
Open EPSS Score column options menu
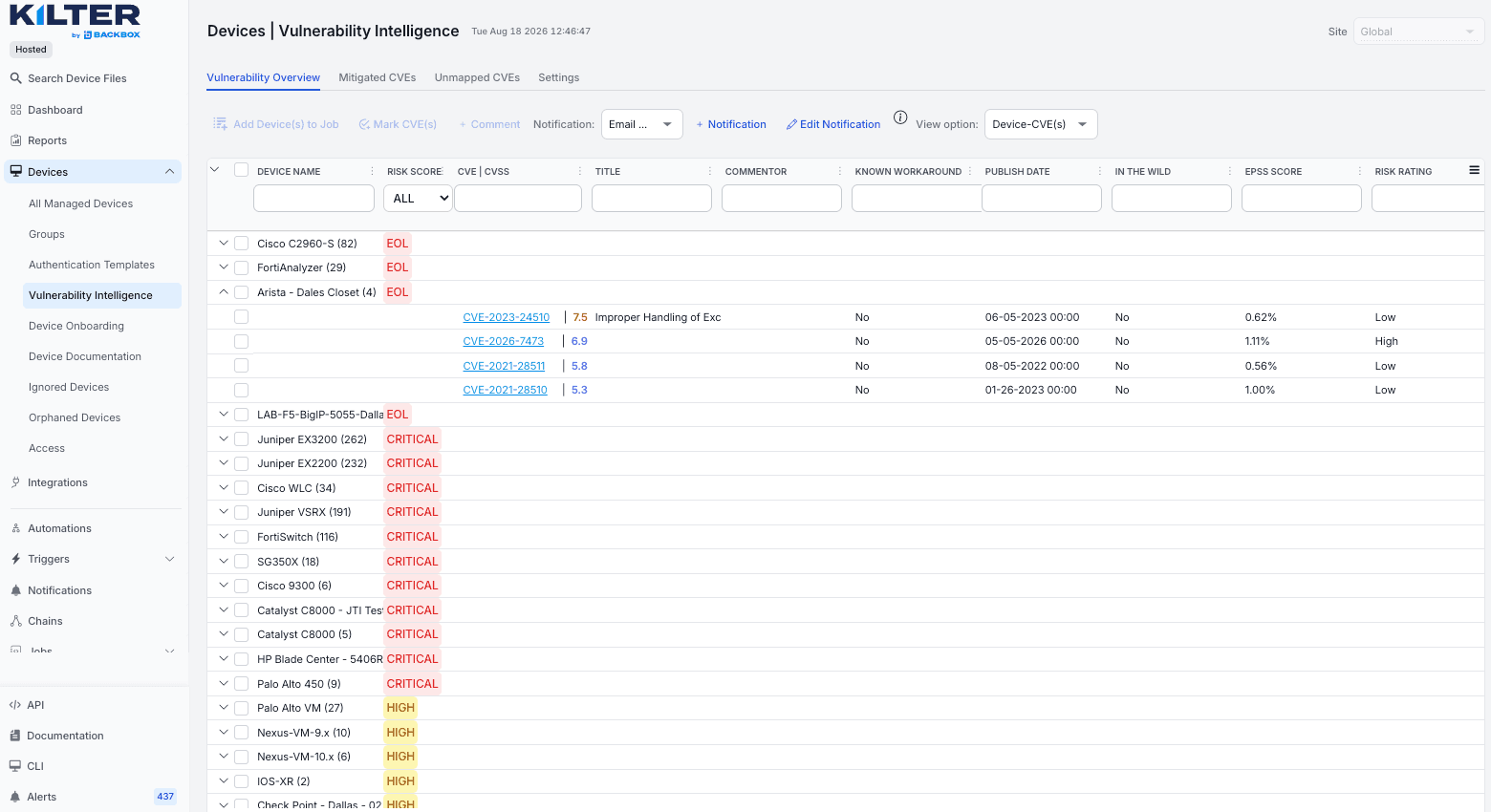tap(1360, 171)
